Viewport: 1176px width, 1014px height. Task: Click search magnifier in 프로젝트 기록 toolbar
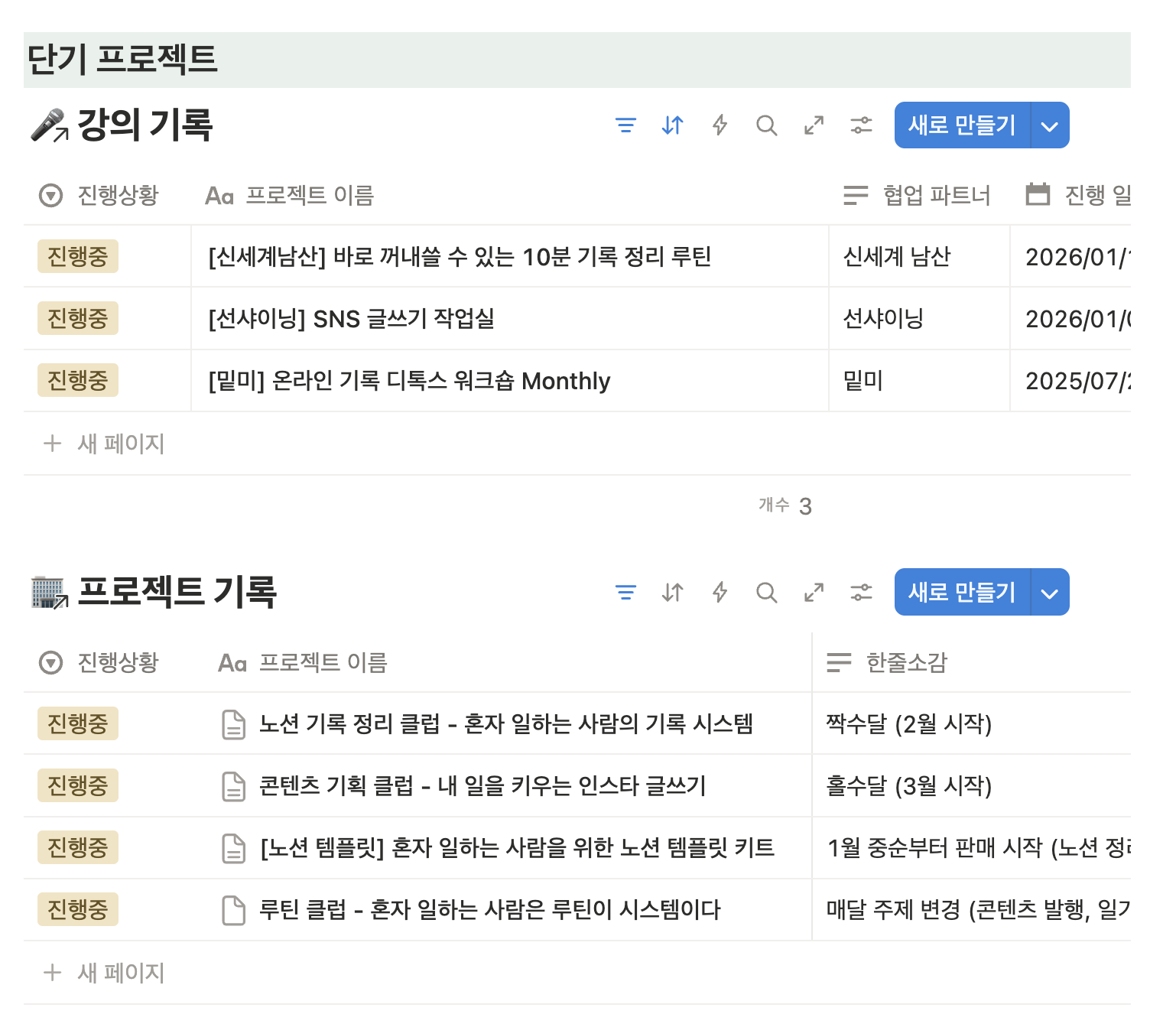click(x=766, y=593)
